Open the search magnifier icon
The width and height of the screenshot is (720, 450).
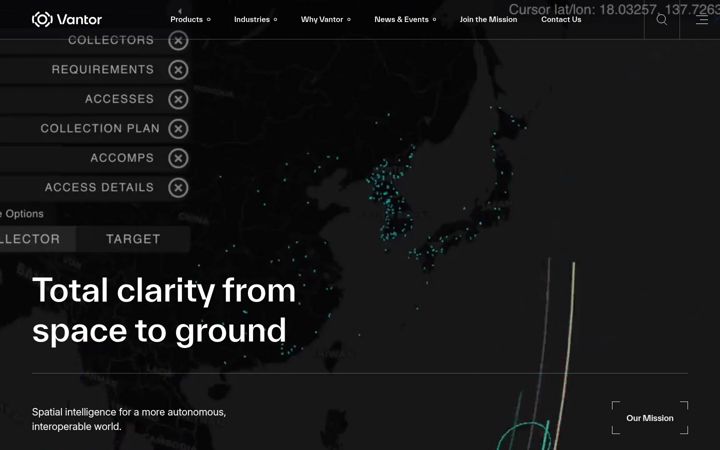tap(662, 19)
